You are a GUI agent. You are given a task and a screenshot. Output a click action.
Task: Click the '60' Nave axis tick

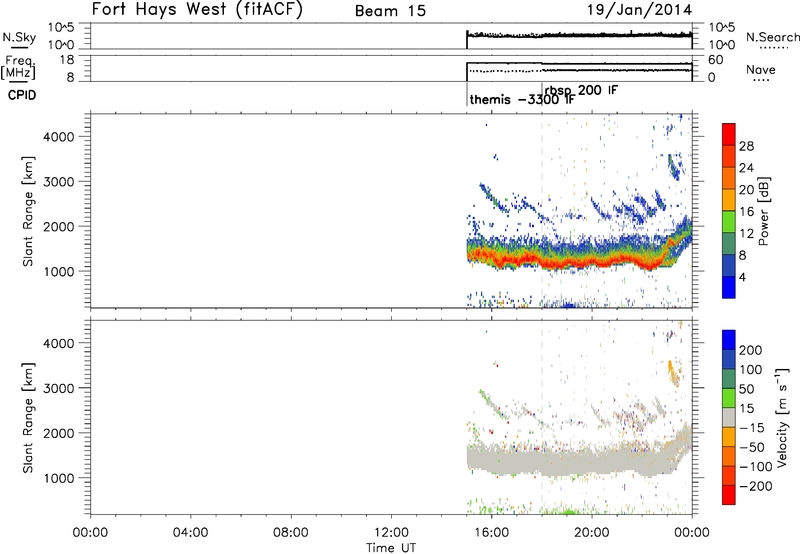(x=716, y=60)
